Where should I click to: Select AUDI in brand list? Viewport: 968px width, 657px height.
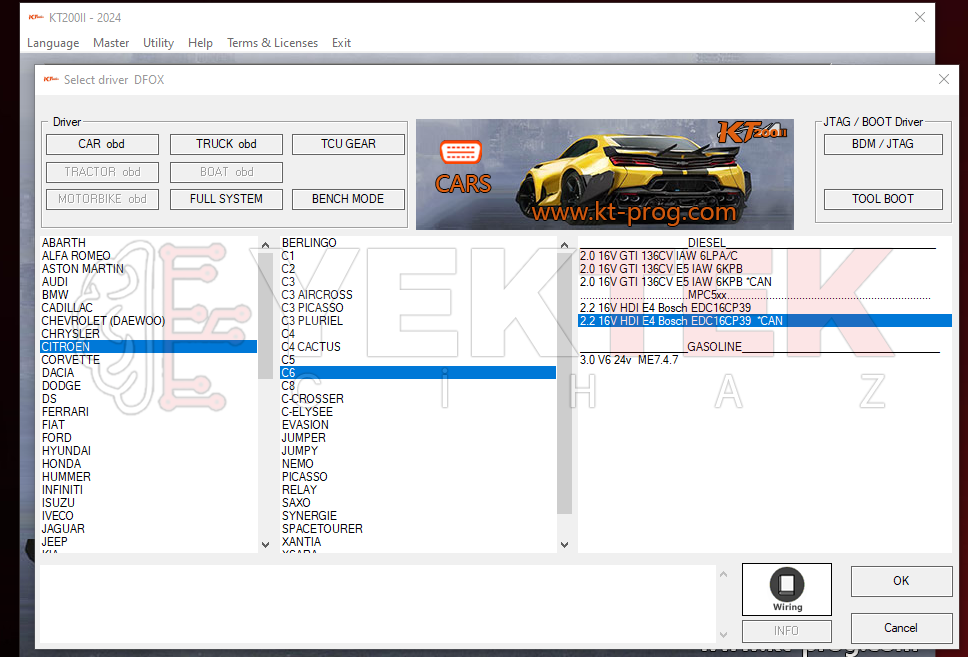point(148,282)
